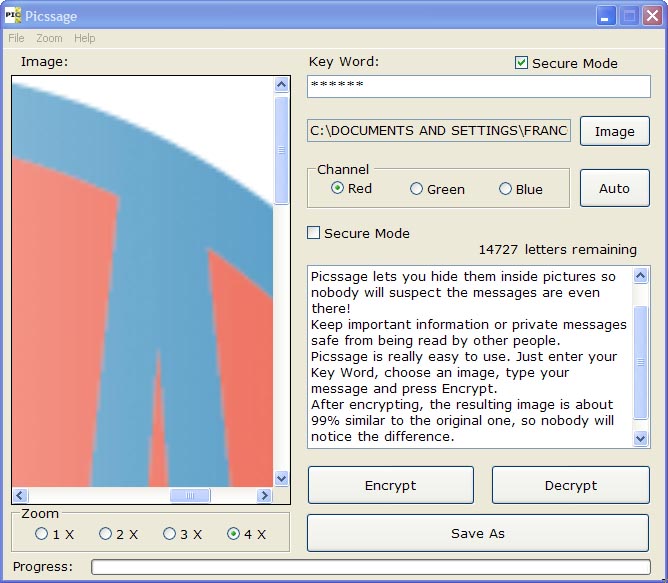Select the Blue channel radio button
668x583 pixels.
(505, 189)
